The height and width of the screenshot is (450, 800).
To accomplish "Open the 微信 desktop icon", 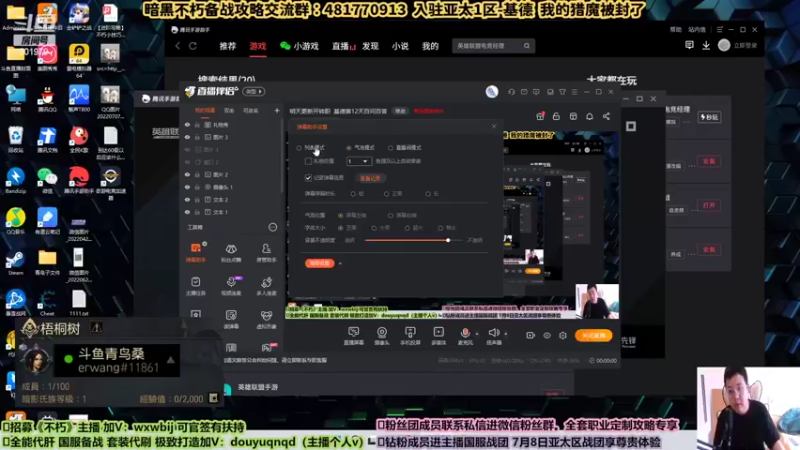I will tap(47, 181).
